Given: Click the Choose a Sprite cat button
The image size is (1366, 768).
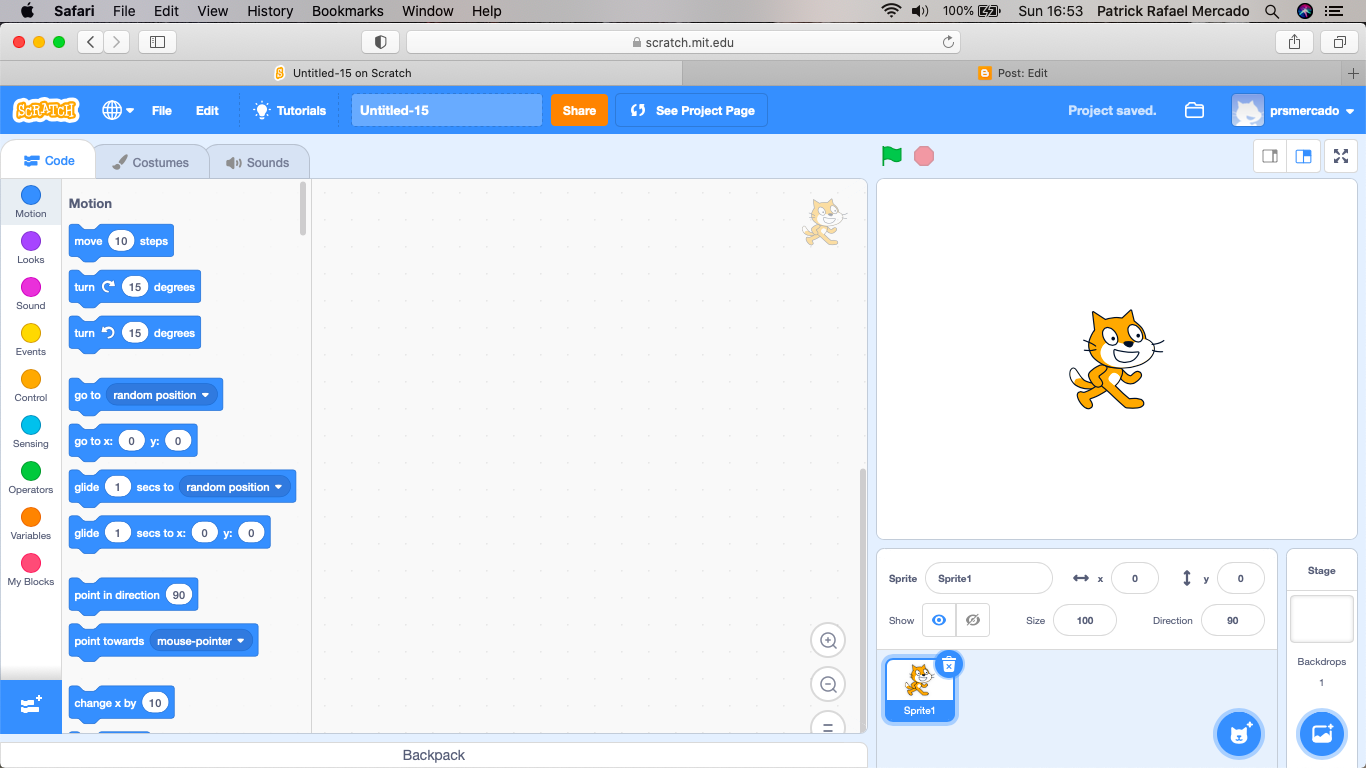Looking at the screenshot, I should click(1239, 734).
